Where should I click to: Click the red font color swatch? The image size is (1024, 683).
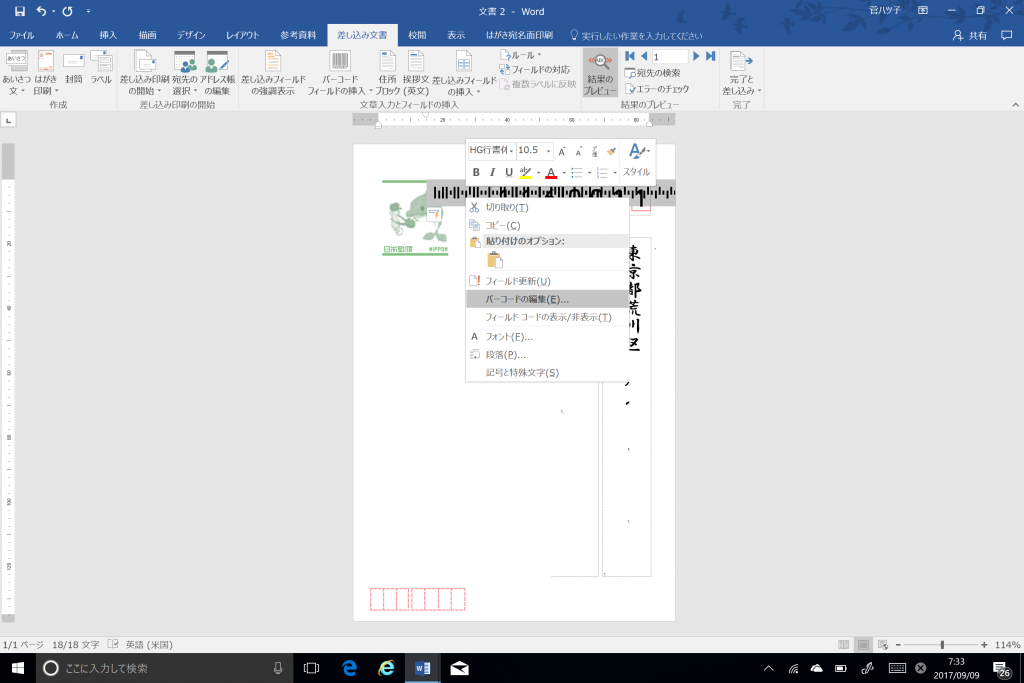[551, 172]
